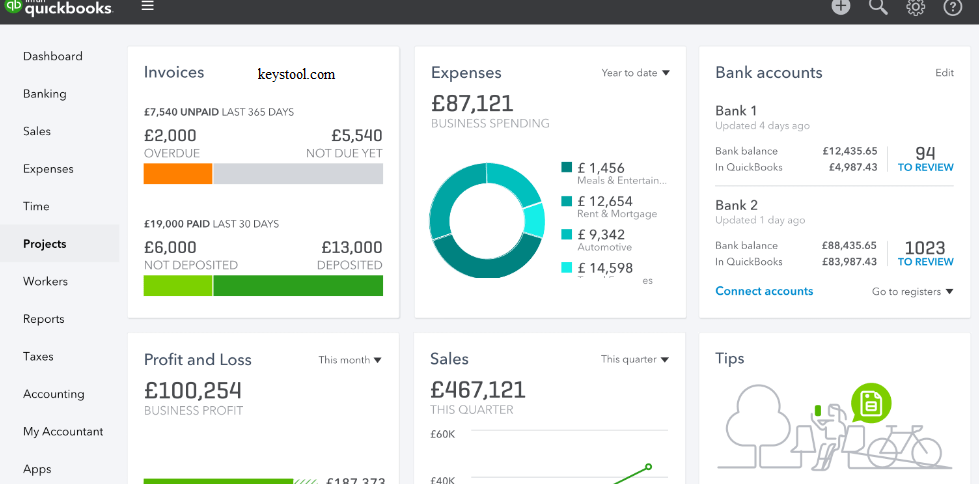The width and height of the screenshot is (979, 484).
Task: Open the help question mark icon
Action: [952, 7]
